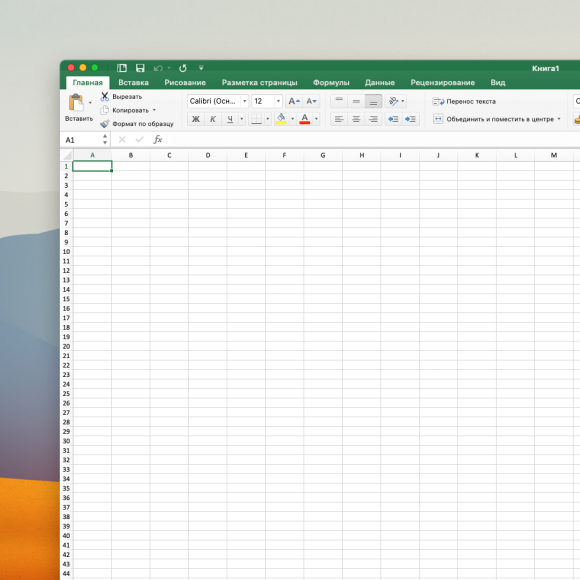Screen dimensions: 580x580
Task: Click the formula bar input area
Action: pyautogui.click(x=373, y=139)
